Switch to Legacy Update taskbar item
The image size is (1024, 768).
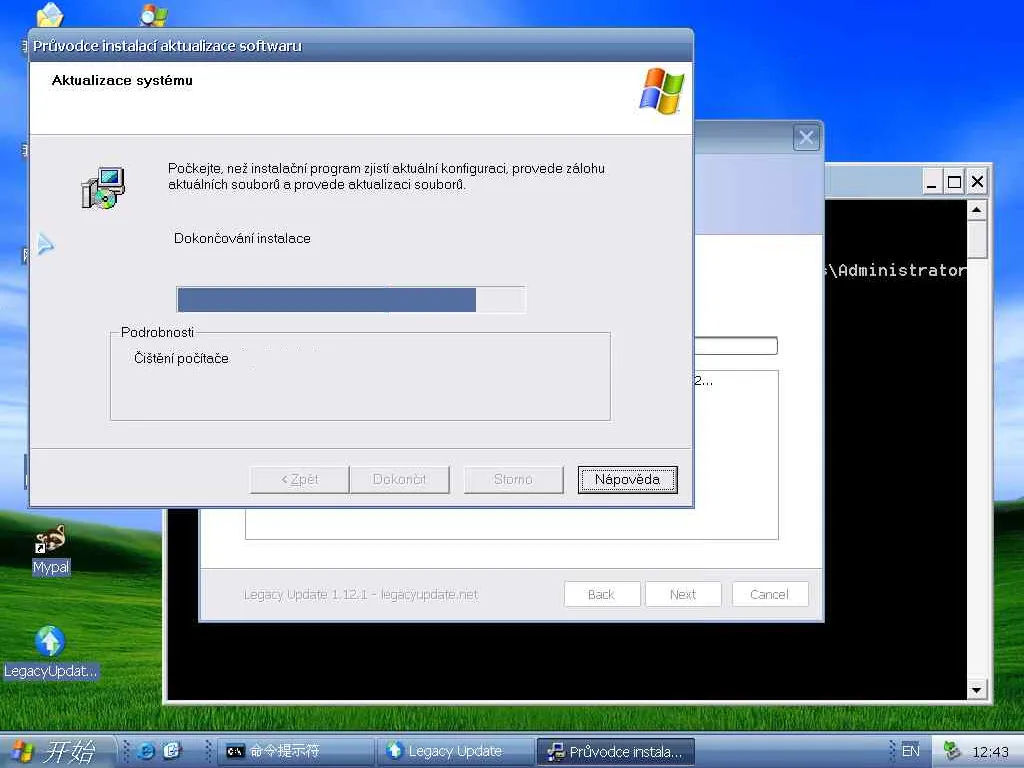tap(456, 752)
